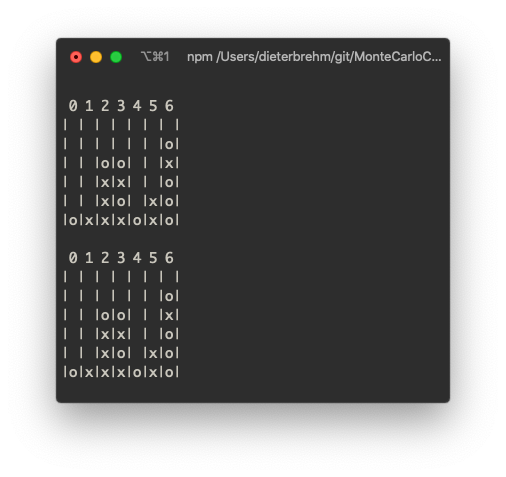Viewport: 506px width, 477px height.
Task: Click the yellow minimize window button
Action: 96,57
